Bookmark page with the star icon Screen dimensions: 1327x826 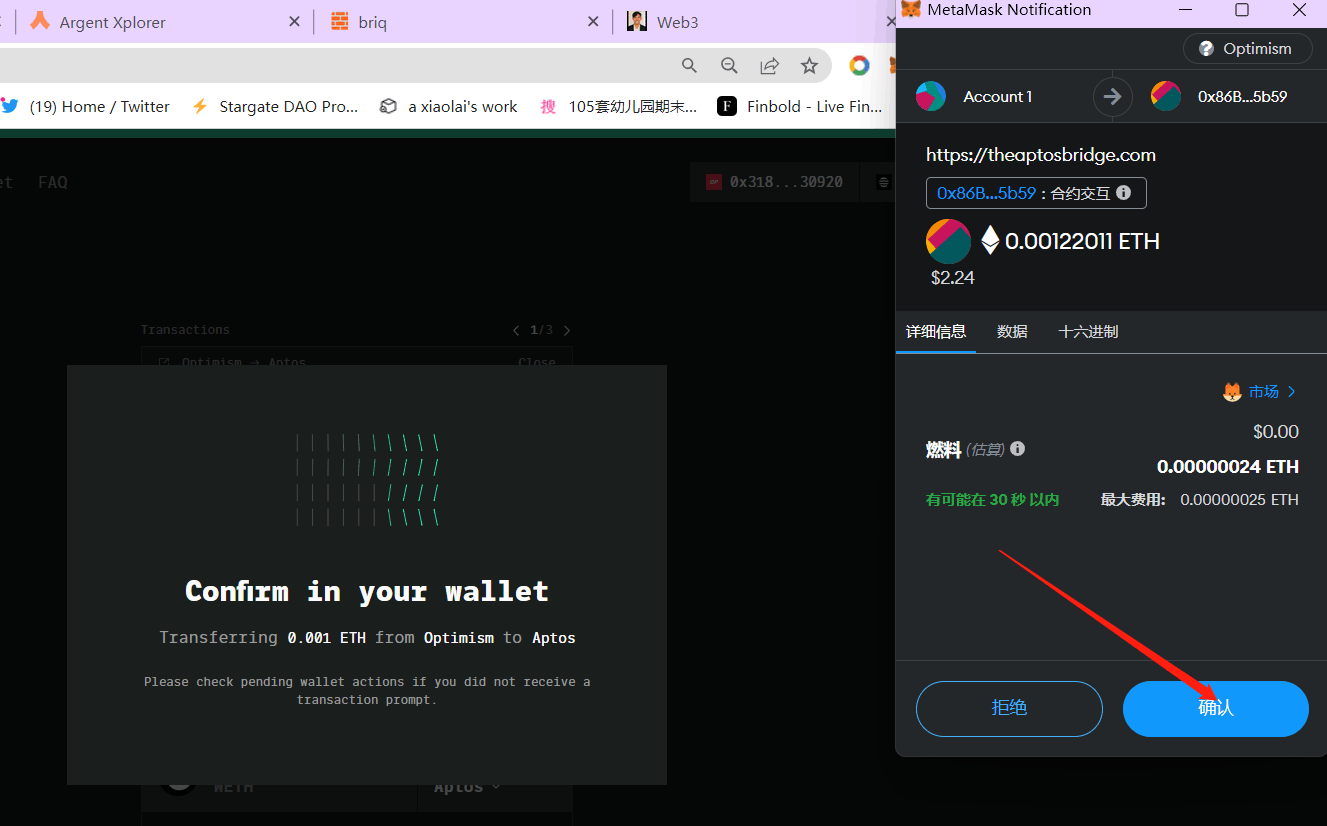point(809,66)
